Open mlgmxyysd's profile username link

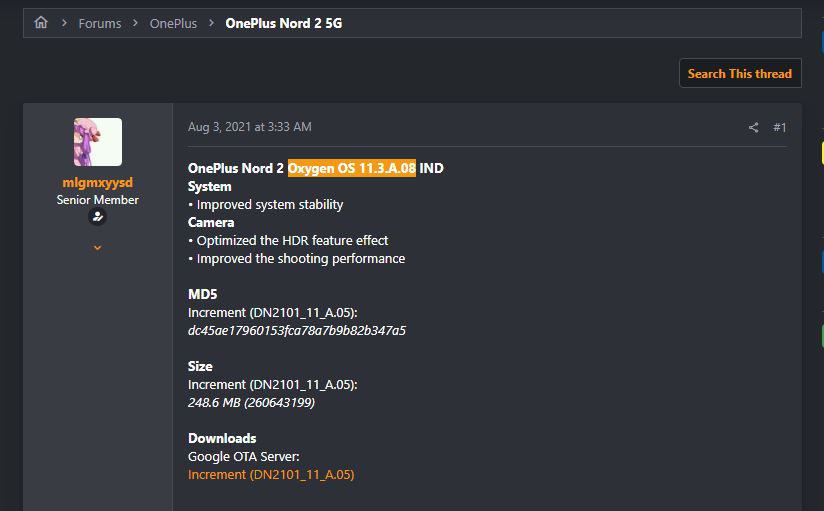(98, 182)
